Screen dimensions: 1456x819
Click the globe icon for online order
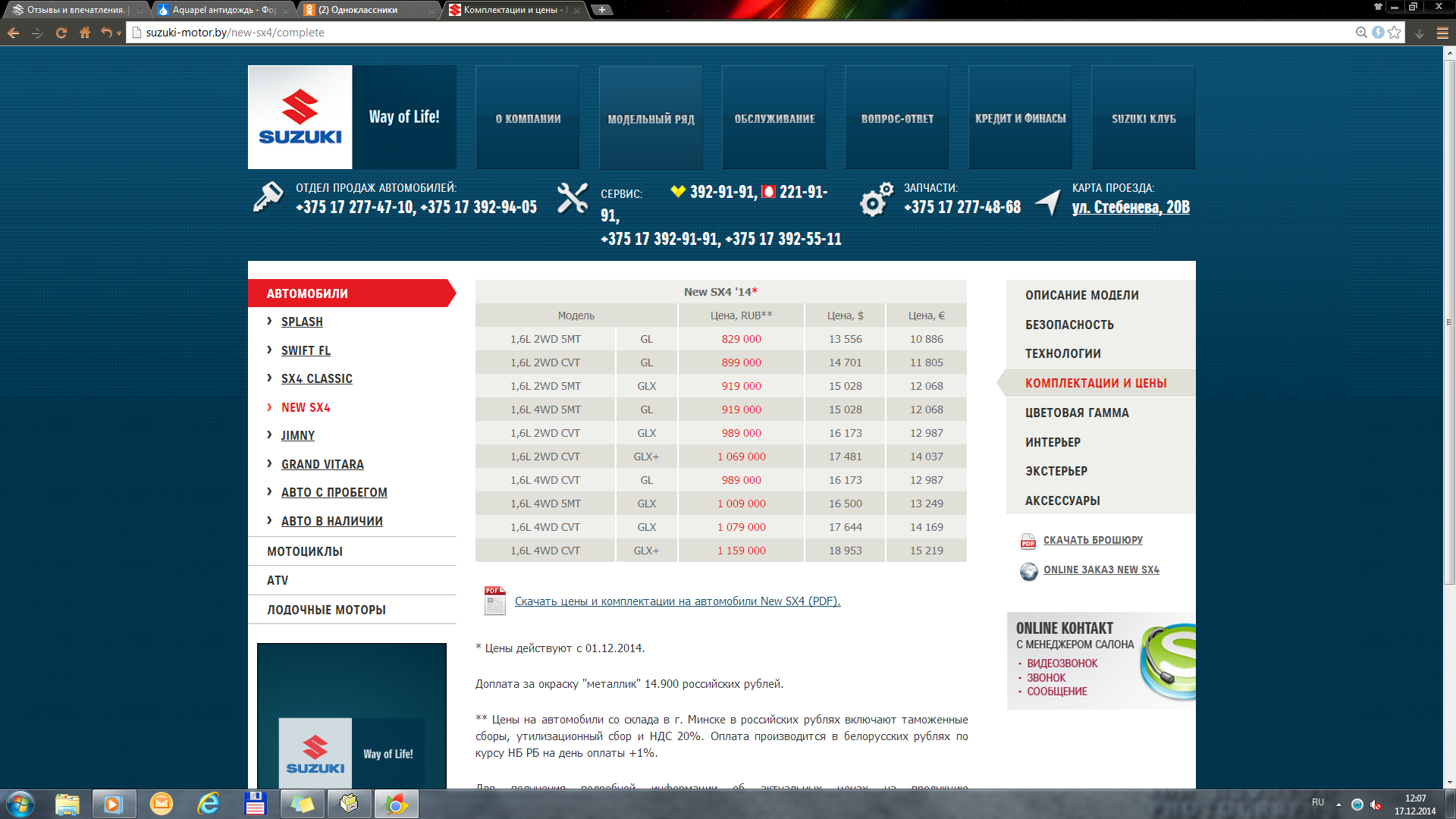click(x=1028, y=571)
